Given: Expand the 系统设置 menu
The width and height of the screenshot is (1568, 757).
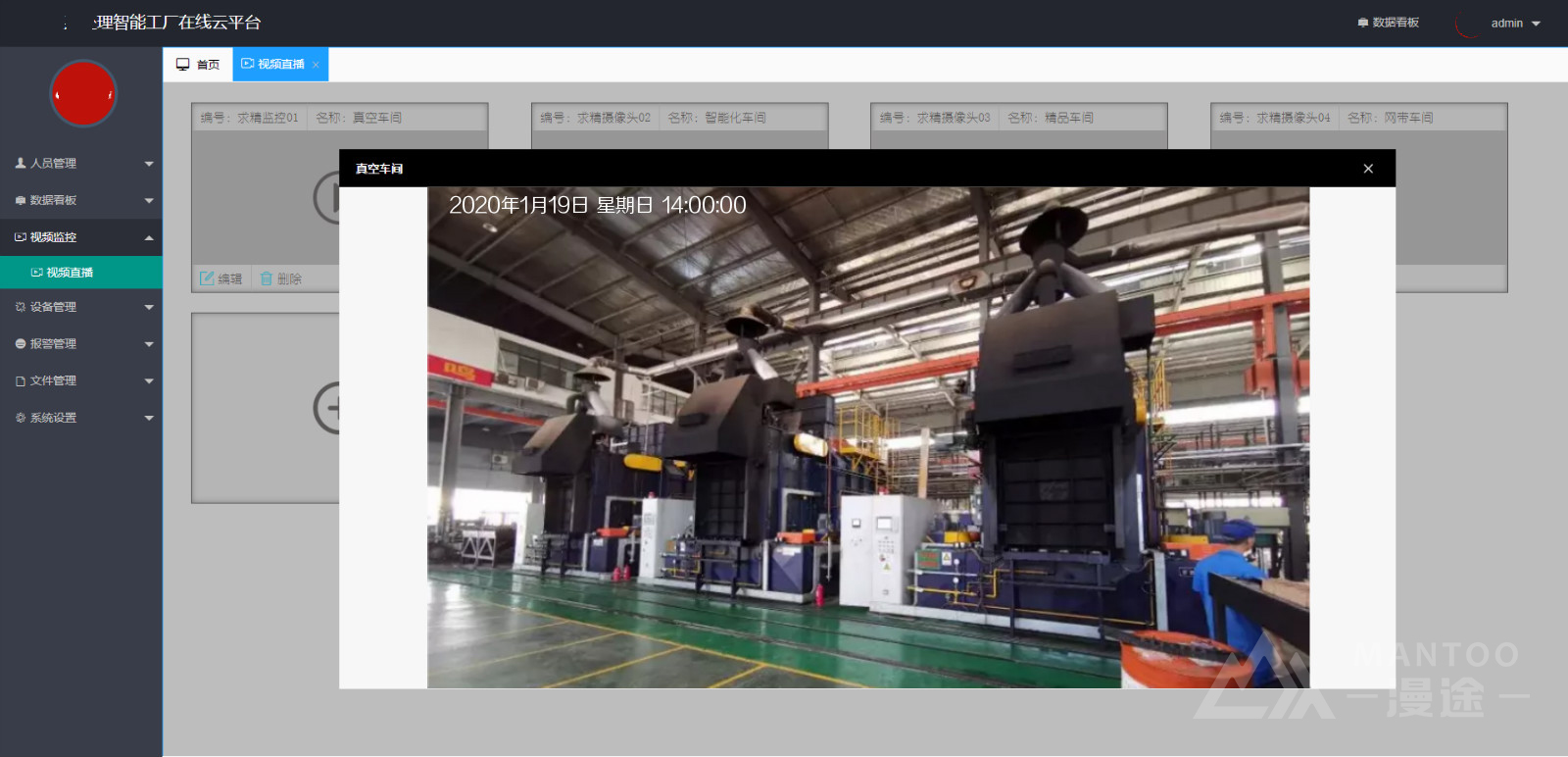Looking at the screenshot, I should [81, 418].
